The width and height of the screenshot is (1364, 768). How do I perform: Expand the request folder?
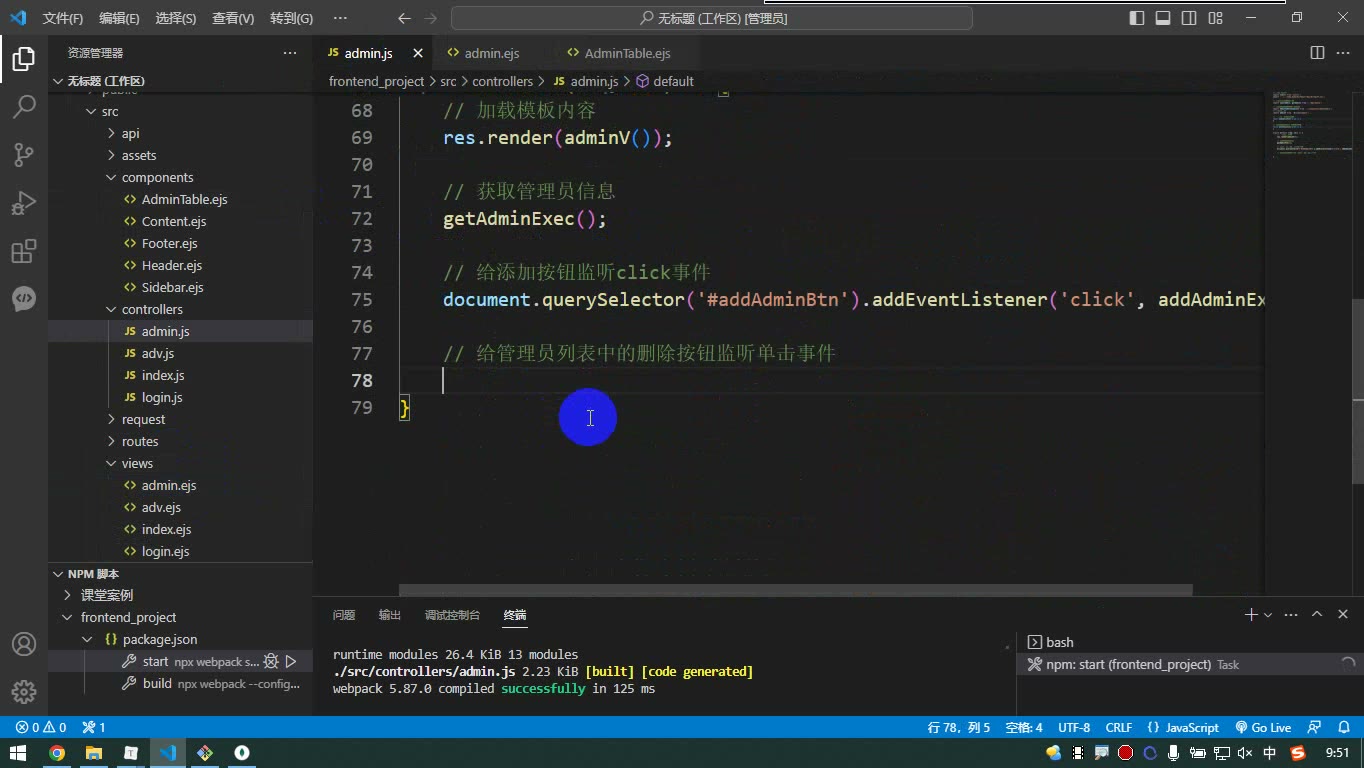[112, 419]
